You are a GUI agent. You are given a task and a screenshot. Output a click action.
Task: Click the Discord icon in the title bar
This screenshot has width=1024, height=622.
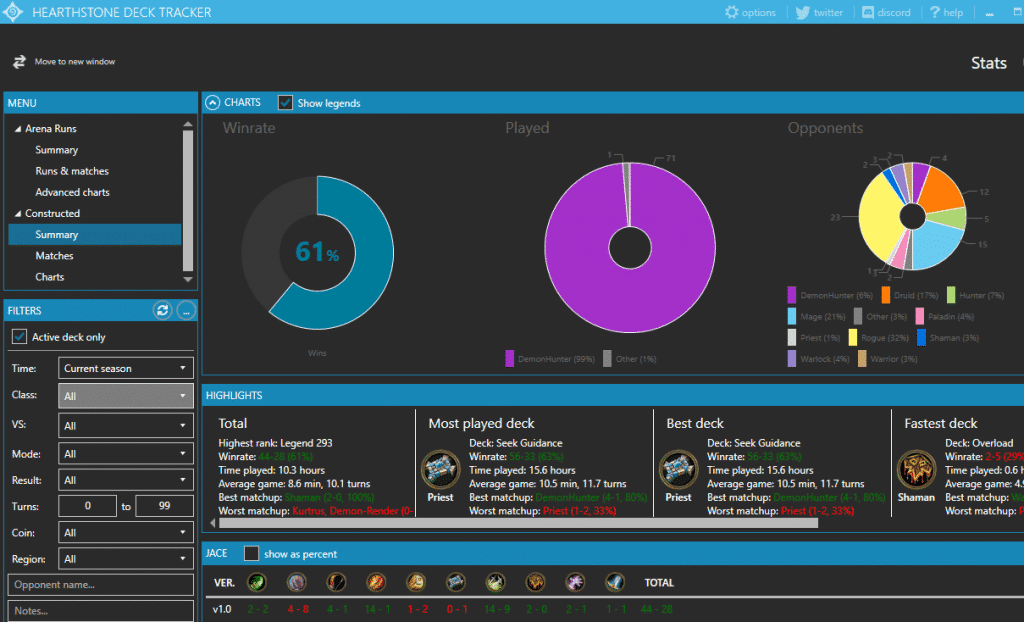[x=867, y=12]
